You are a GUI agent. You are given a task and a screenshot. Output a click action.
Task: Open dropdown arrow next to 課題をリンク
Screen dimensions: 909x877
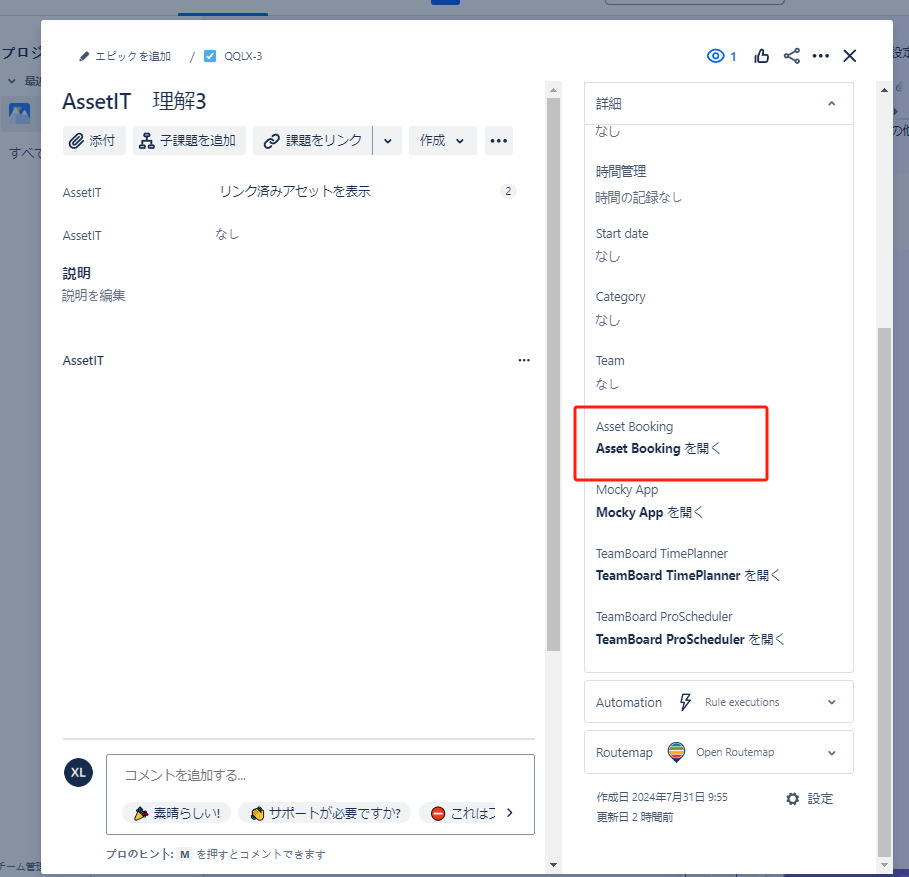pyautogui.click(x=388, y=141)
